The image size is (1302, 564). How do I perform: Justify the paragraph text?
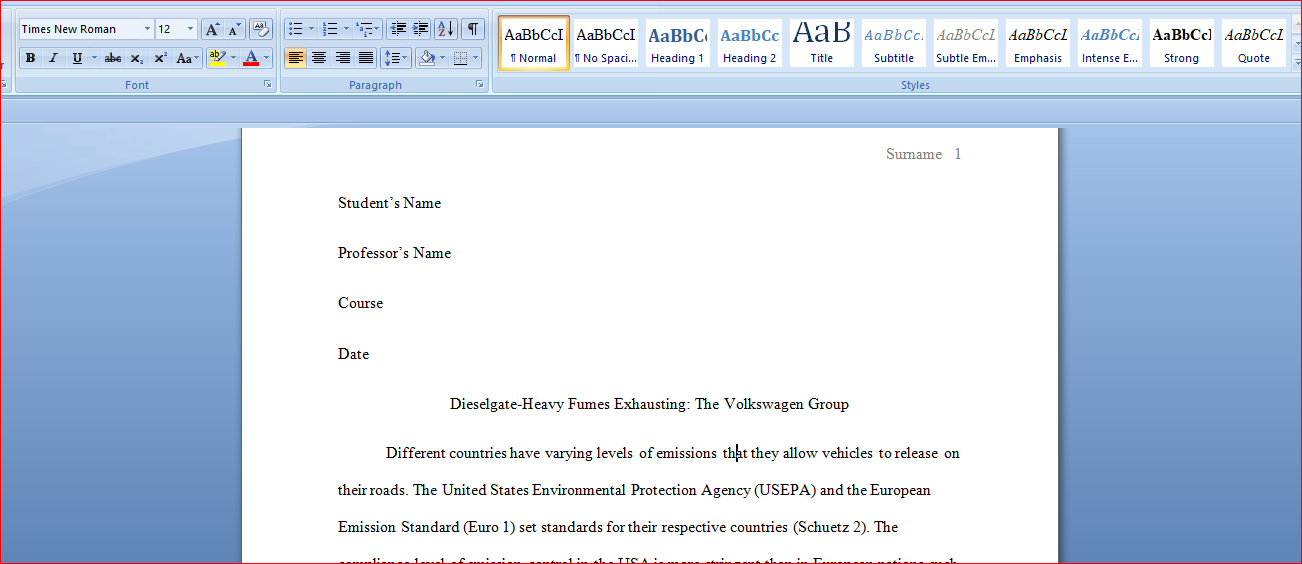pyautogui.click(x=366, y=58)
